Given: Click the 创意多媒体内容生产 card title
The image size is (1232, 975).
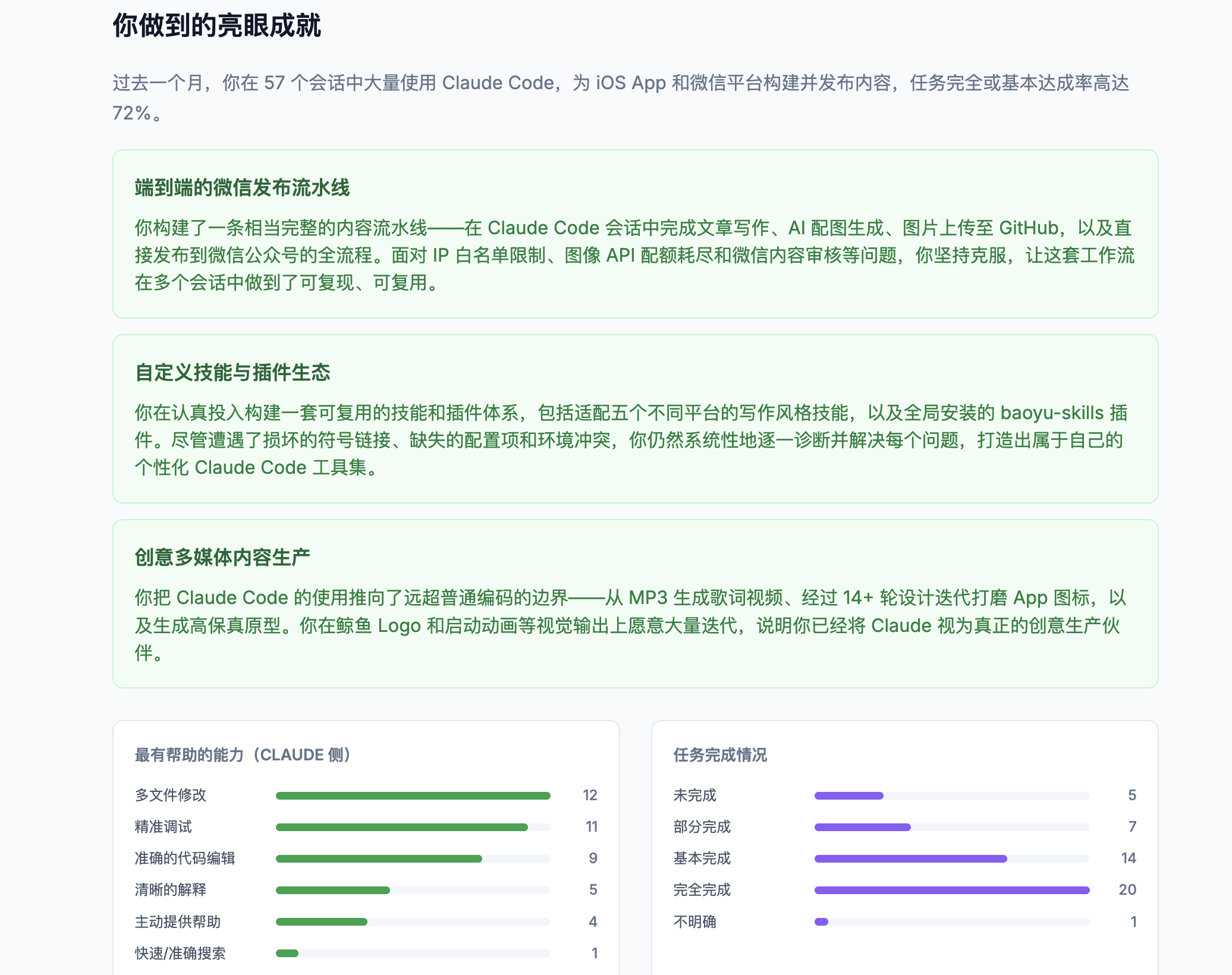Looking at the screenshot, I should (x=222, y=558).
